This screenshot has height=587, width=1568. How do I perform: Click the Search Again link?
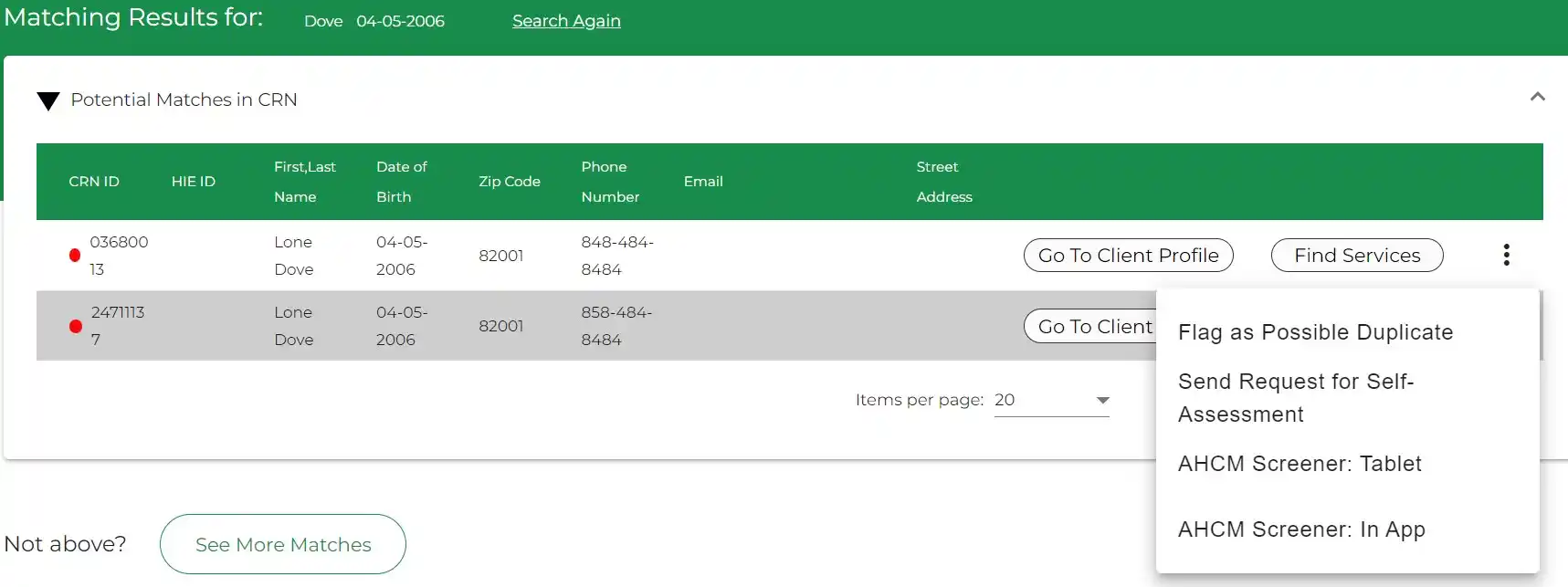tap(566, 21)
